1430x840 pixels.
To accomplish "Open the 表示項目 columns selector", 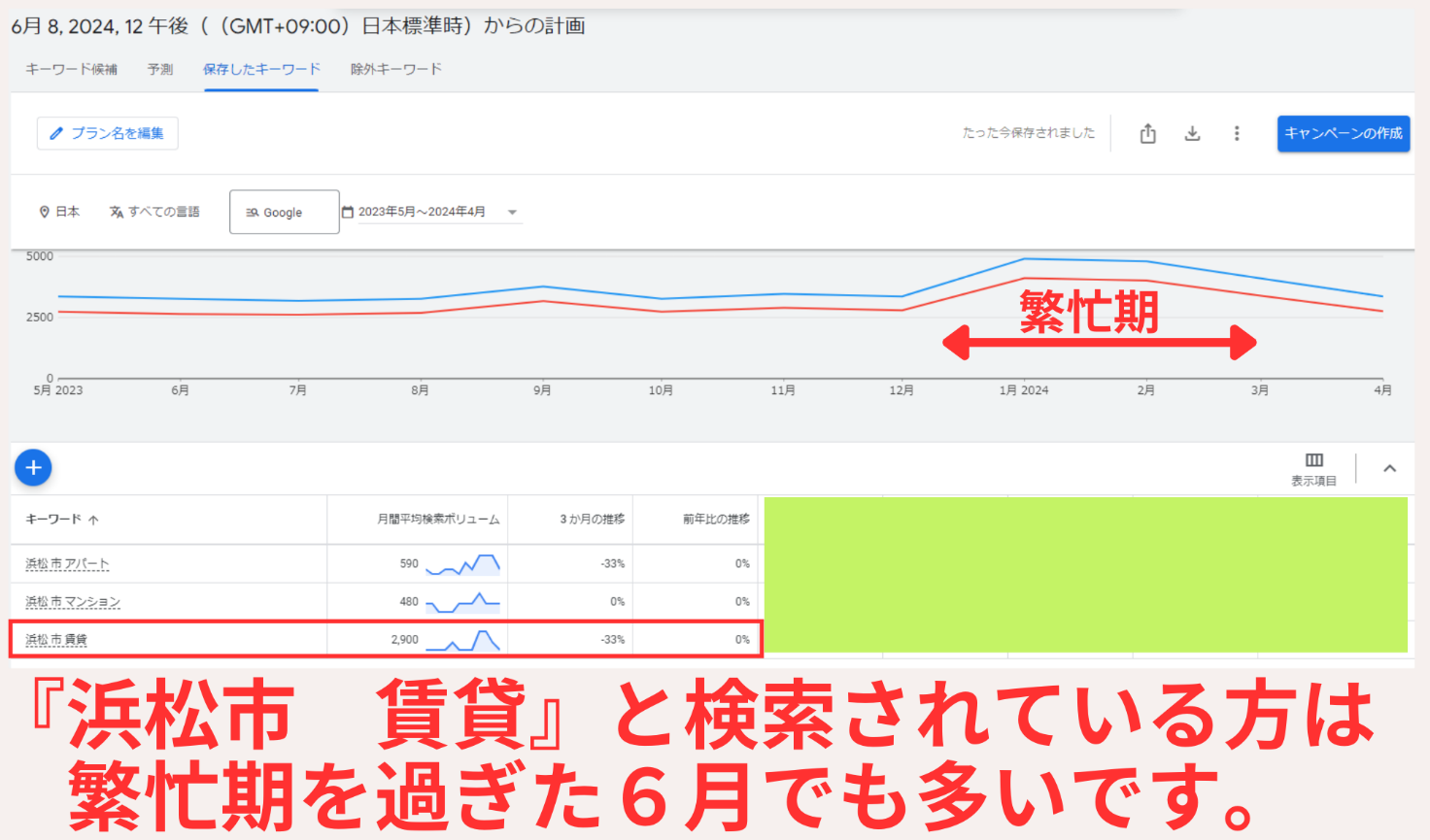I will click(x=1314, y=468).
